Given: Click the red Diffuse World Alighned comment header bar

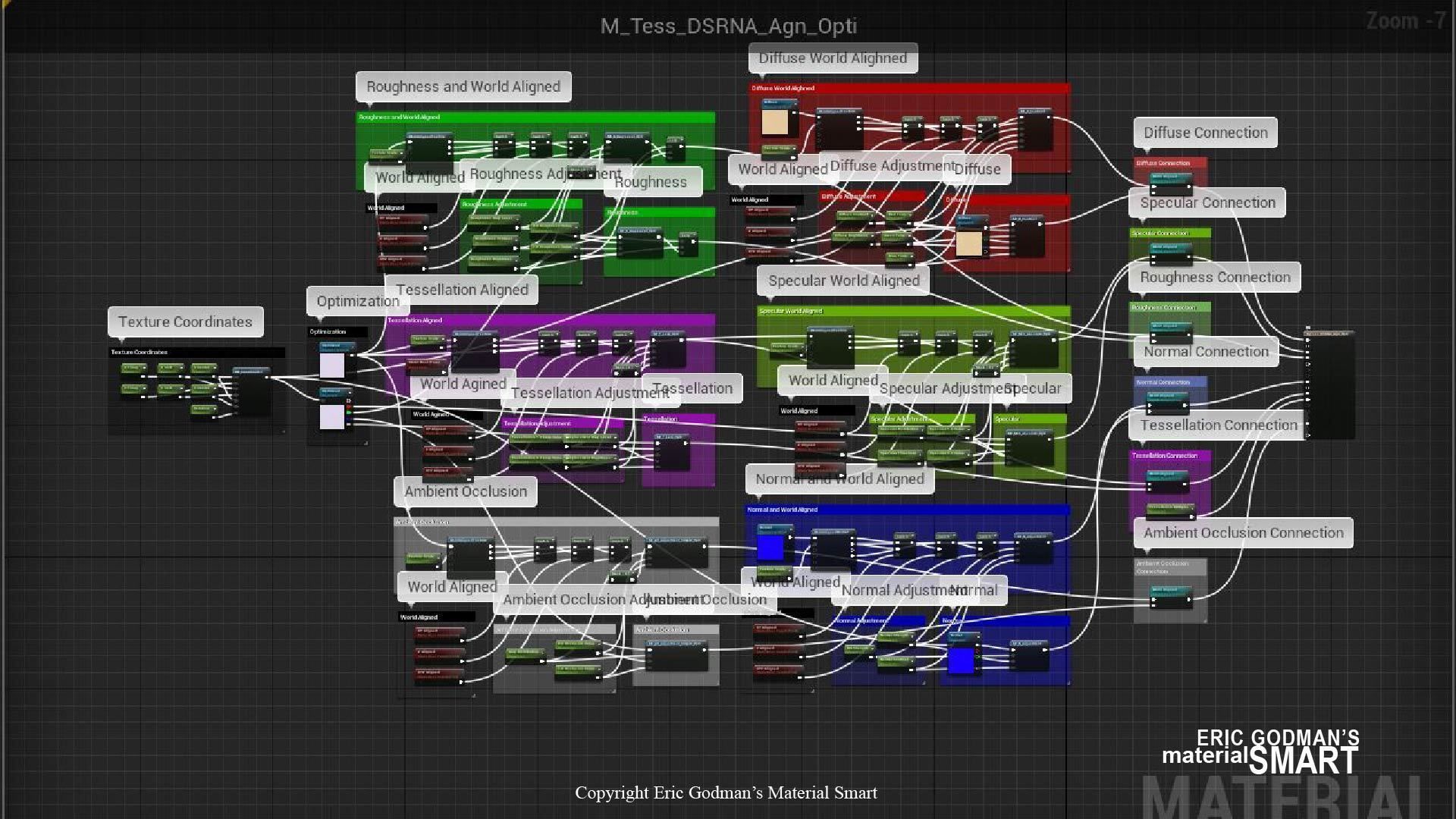Looking at the screenshot, I should click(x=910, y=88).
